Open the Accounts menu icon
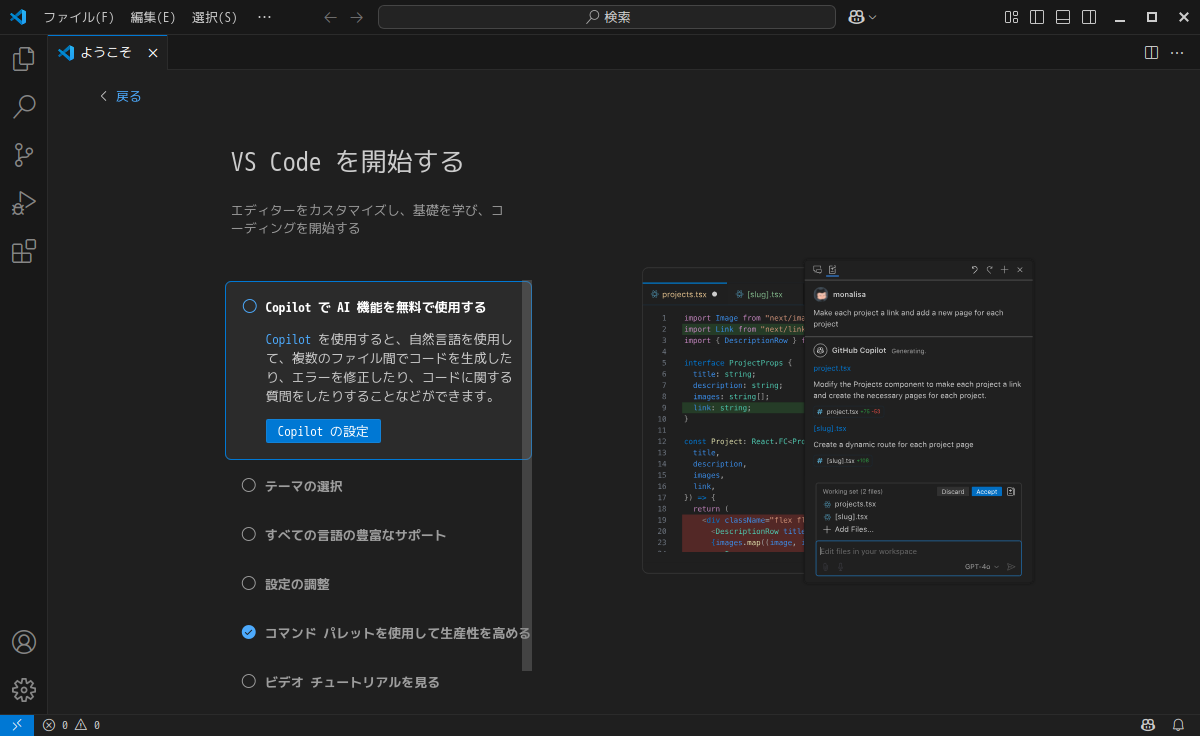This screenshot has height=736, width=1200. tap(23, 642)
